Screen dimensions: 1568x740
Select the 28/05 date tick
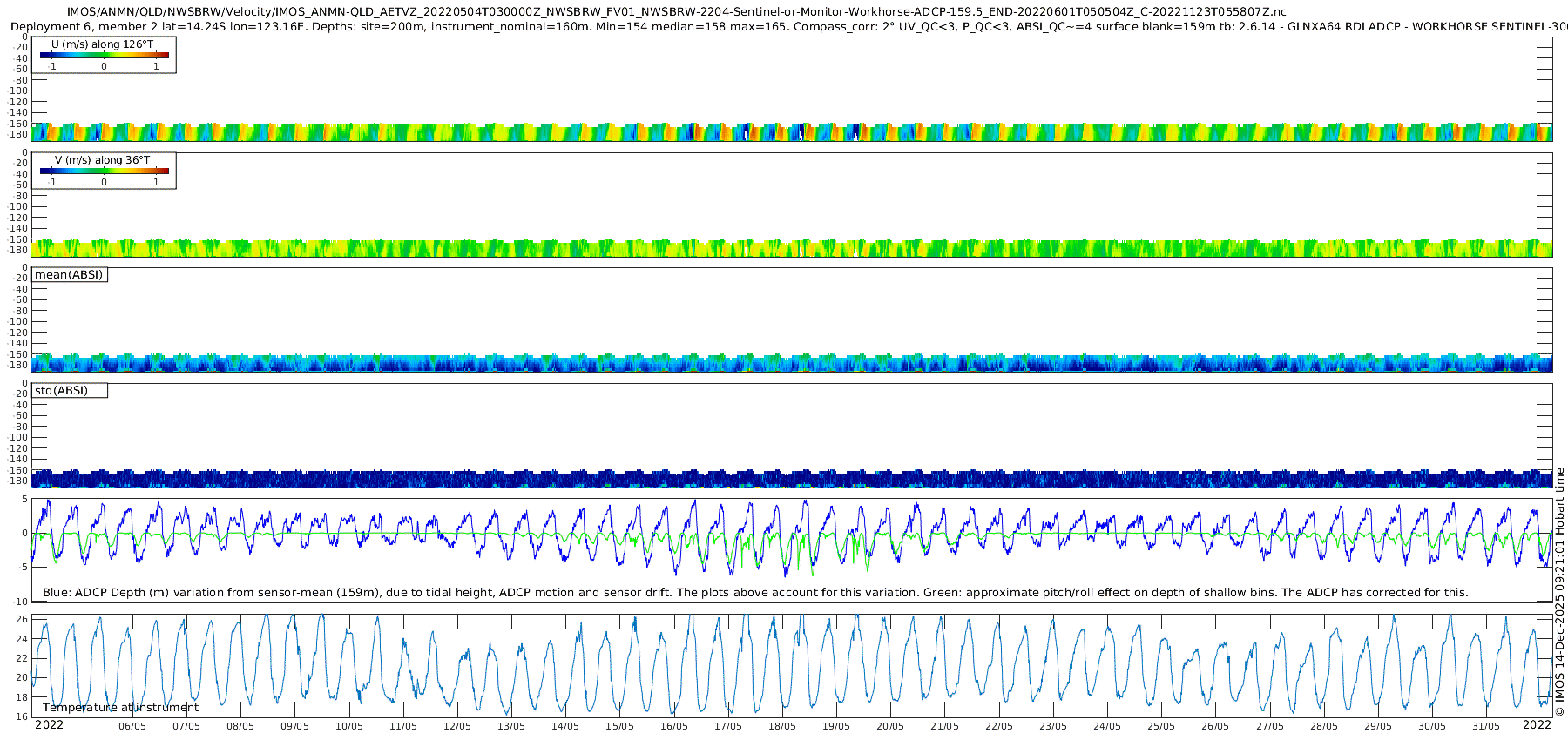(1324, 727)
